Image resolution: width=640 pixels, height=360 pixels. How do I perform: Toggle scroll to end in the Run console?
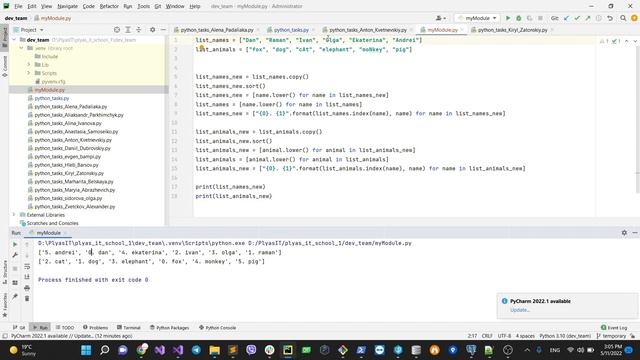pyautogui.click(x=27, y=277)
